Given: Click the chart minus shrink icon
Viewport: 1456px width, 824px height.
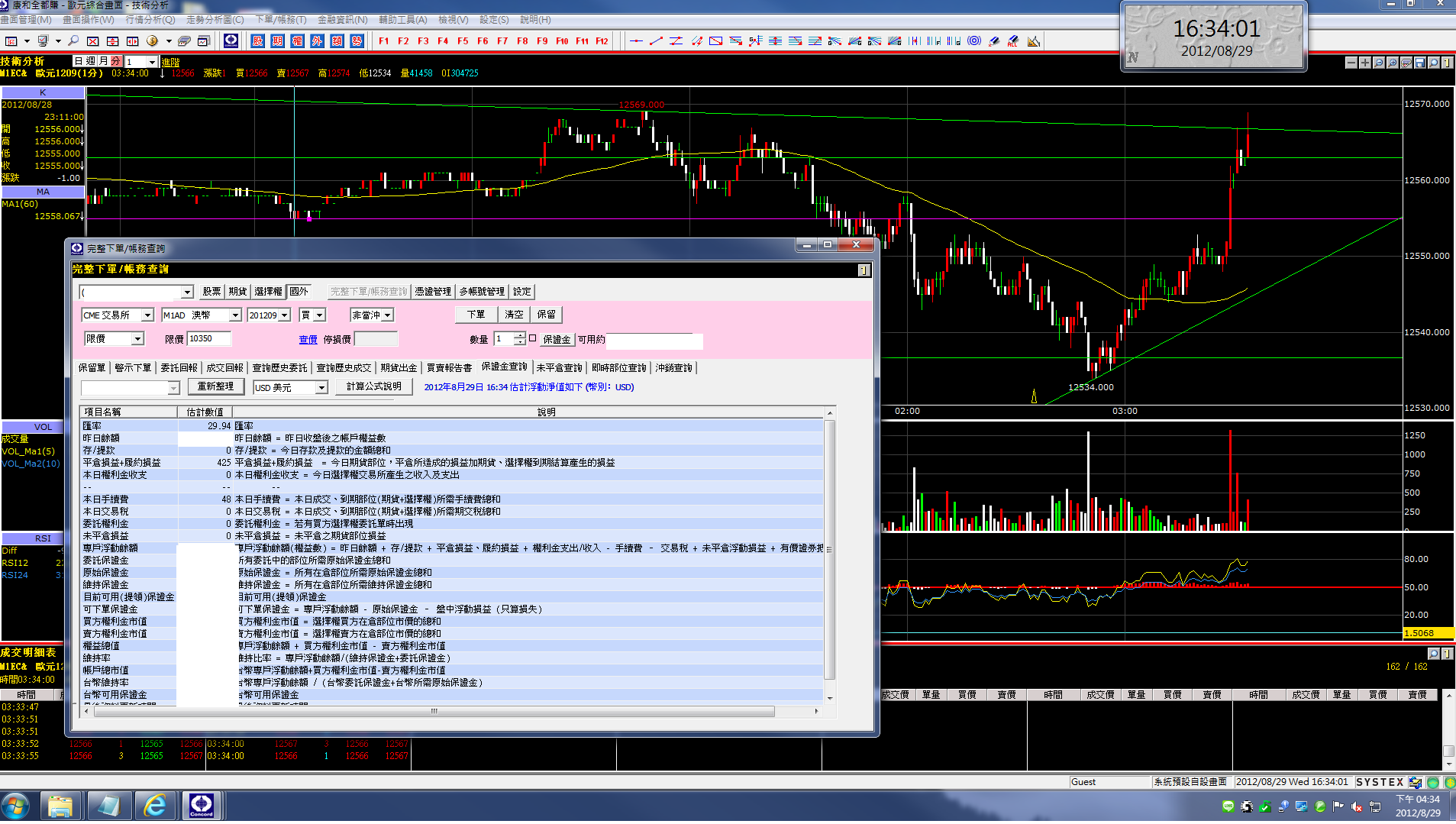Looking at the screenshot, I should coord(1351,63).
